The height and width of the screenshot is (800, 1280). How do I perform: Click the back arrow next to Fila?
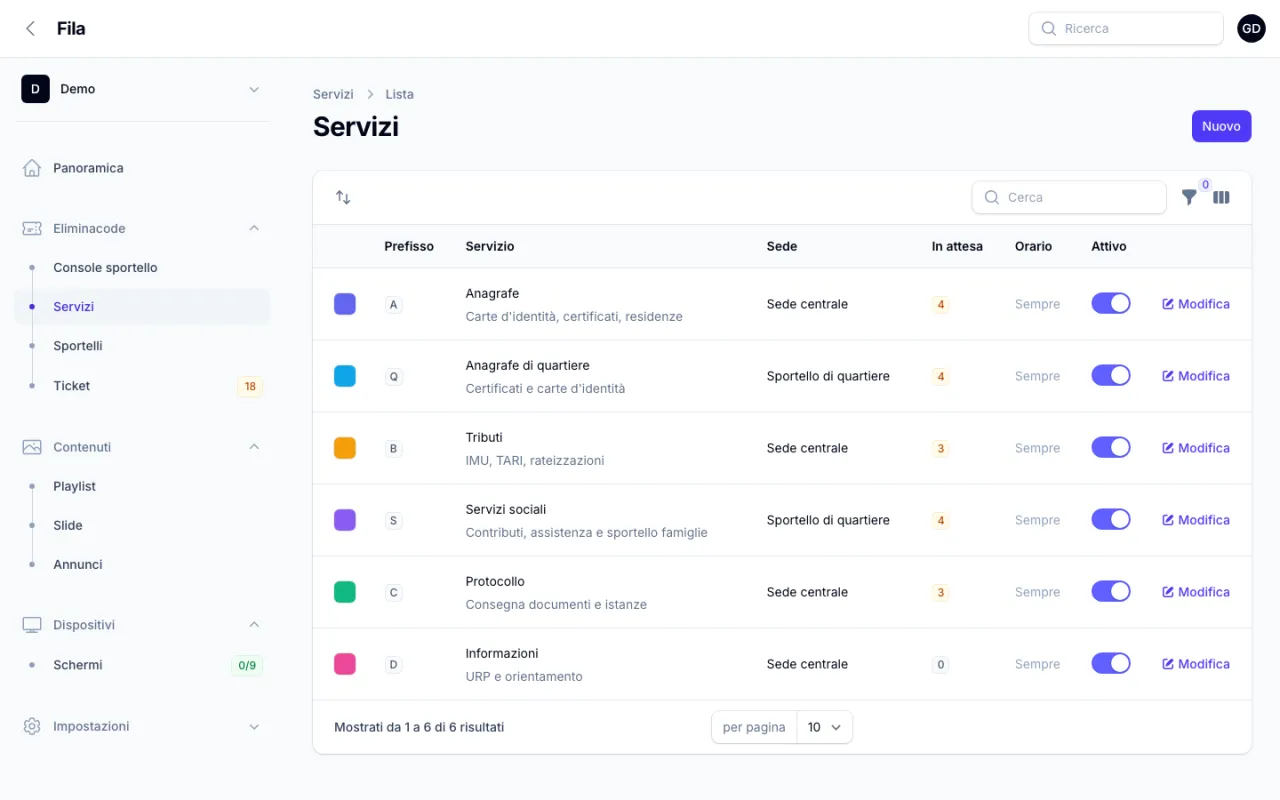point(31,29)
